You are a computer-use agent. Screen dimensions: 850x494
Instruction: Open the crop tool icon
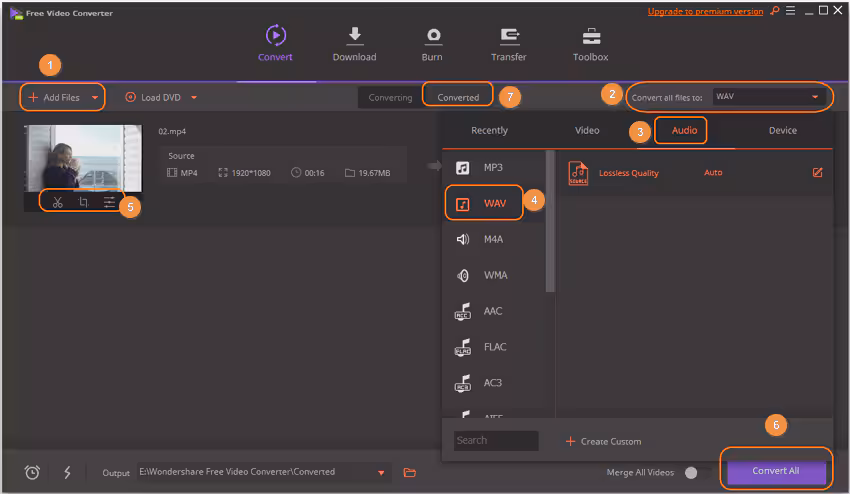(83, 202)
